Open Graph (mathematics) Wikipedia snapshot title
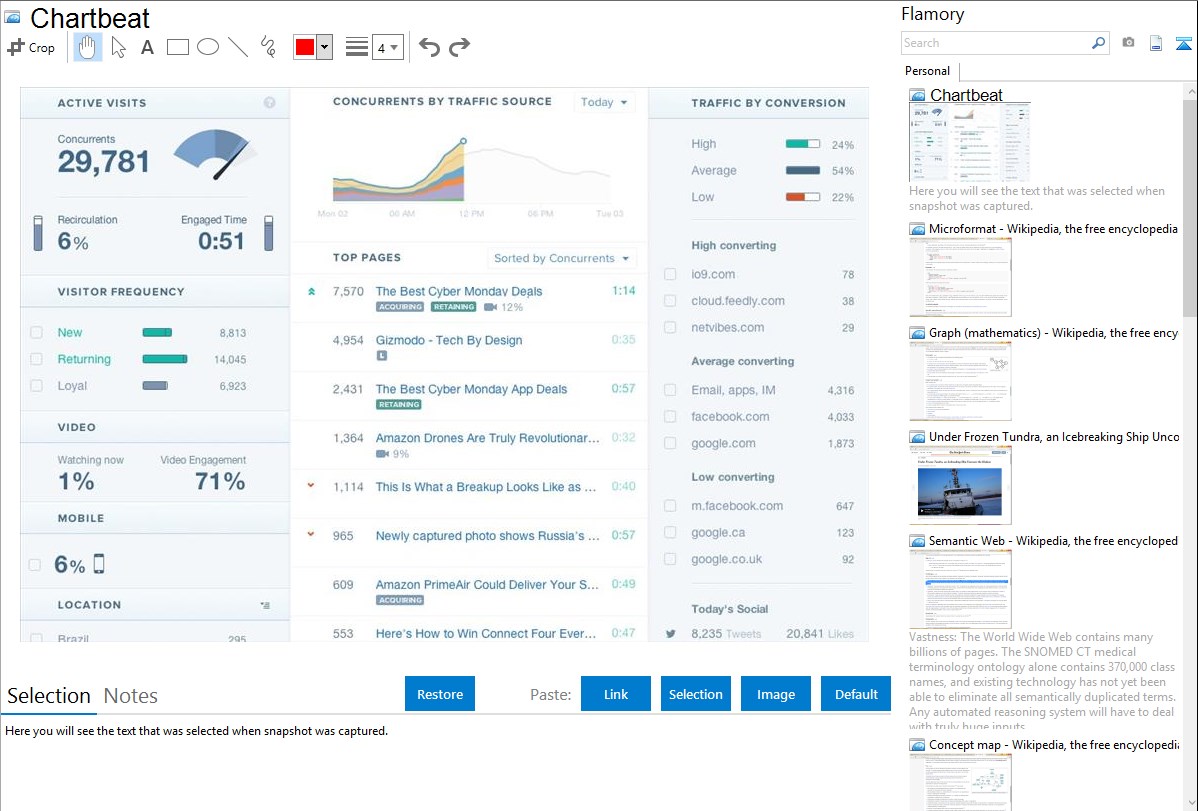Screen dimensions: 1198x811 tap(1053, 333)
